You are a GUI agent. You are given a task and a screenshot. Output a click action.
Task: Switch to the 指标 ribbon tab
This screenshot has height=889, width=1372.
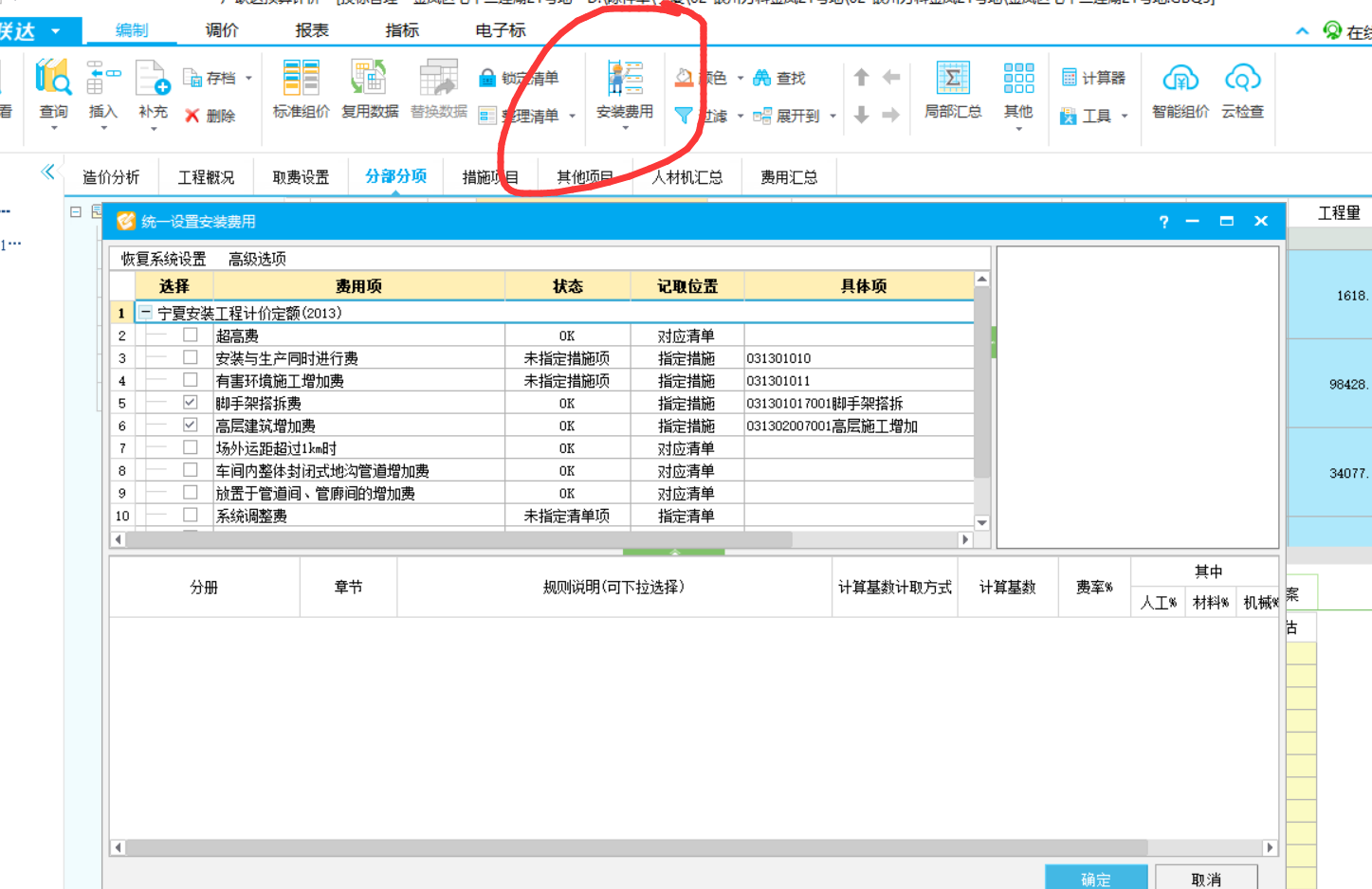(x=402, y=30)
